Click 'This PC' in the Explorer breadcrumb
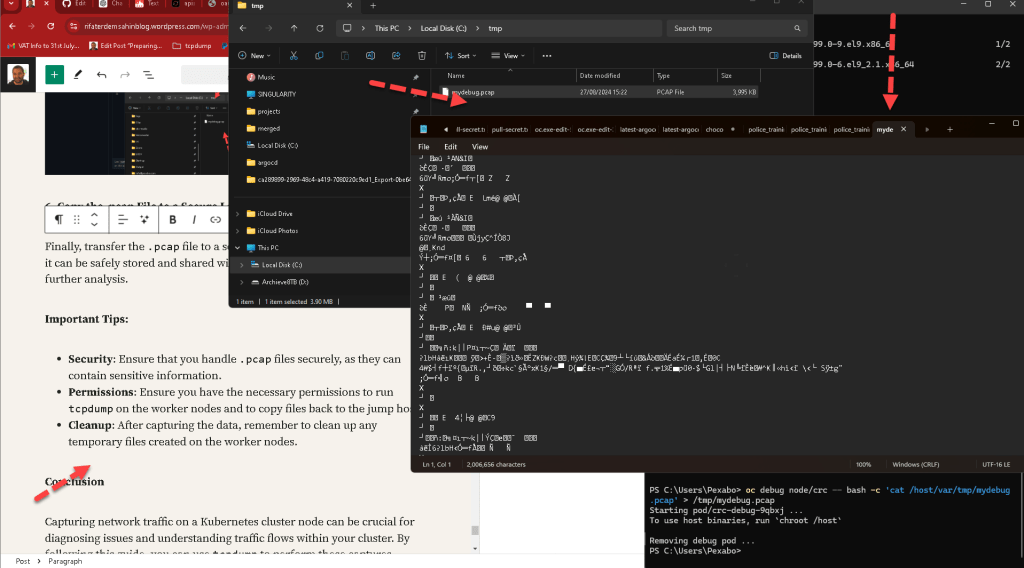The height and width of the screenshot is (568, 1024). pyautogui.click(x=387, y=28)
